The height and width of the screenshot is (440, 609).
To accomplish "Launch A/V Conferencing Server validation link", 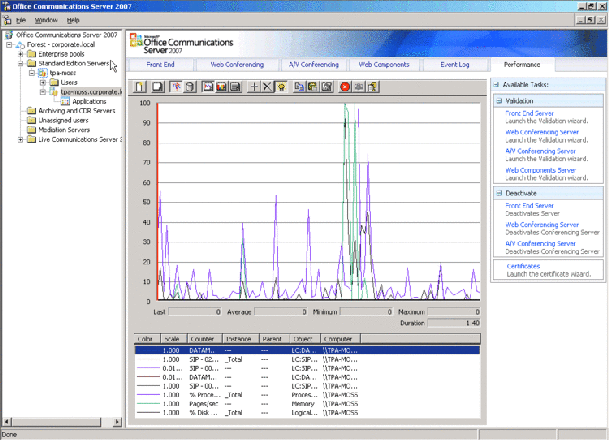I will pos(541,151).
